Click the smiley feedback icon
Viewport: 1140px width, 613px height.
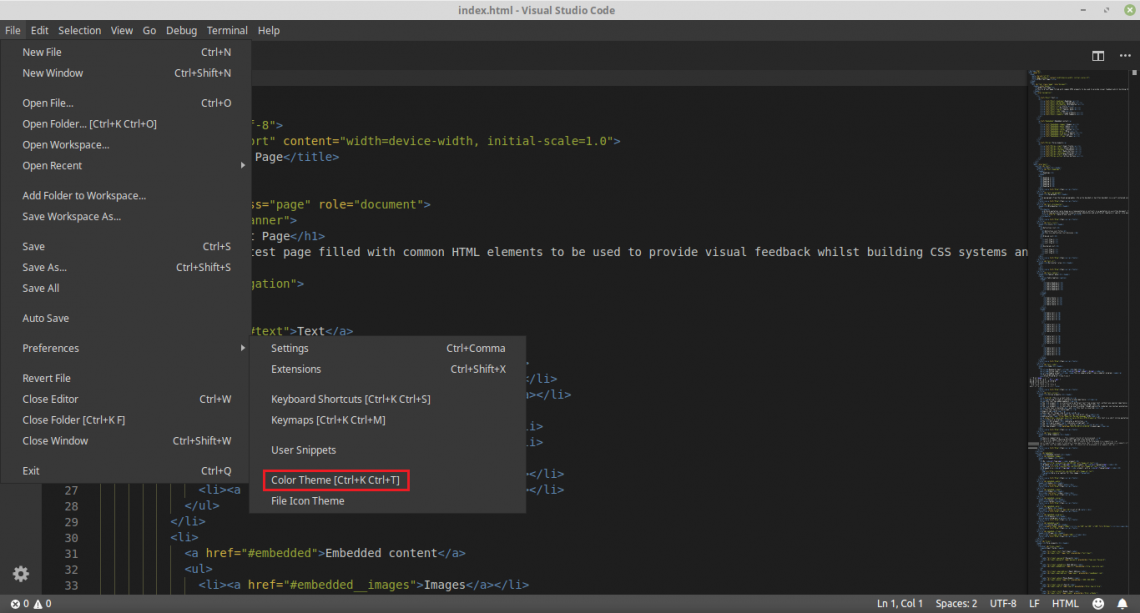click(1098, 604)
